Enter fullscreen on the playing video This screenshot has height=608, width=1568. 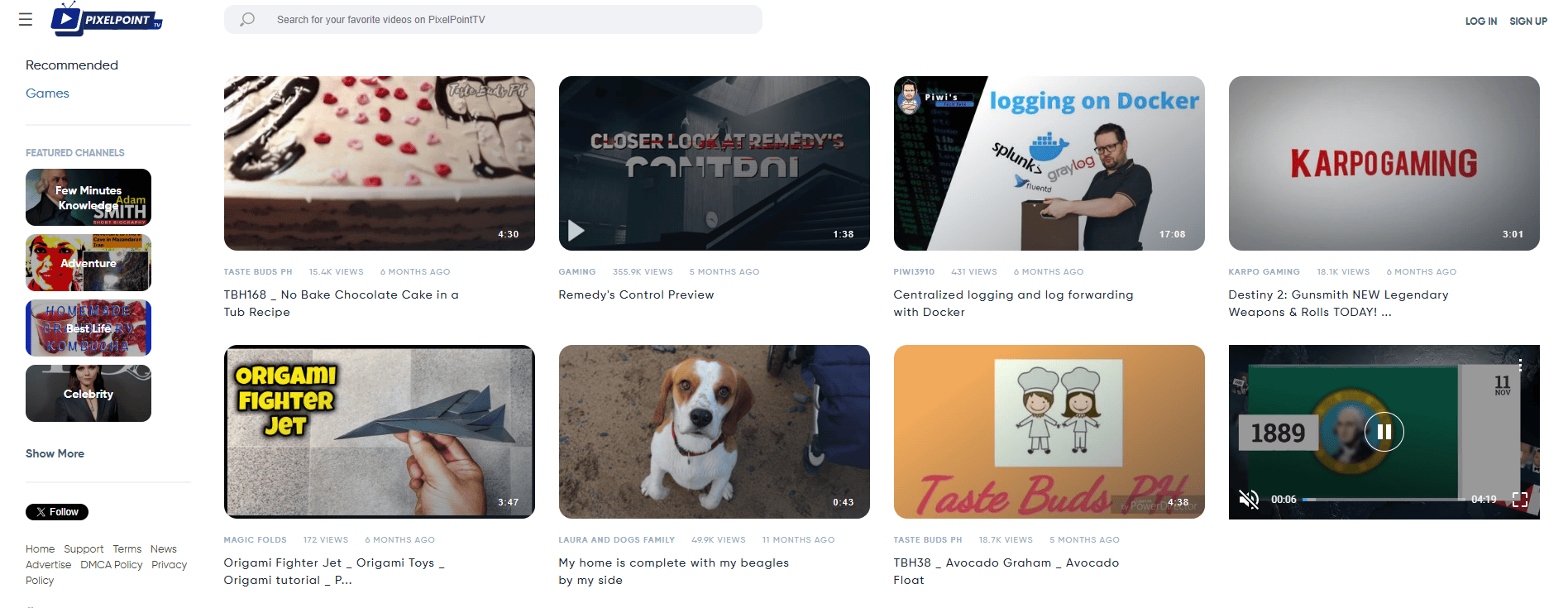coord(1519,499)
